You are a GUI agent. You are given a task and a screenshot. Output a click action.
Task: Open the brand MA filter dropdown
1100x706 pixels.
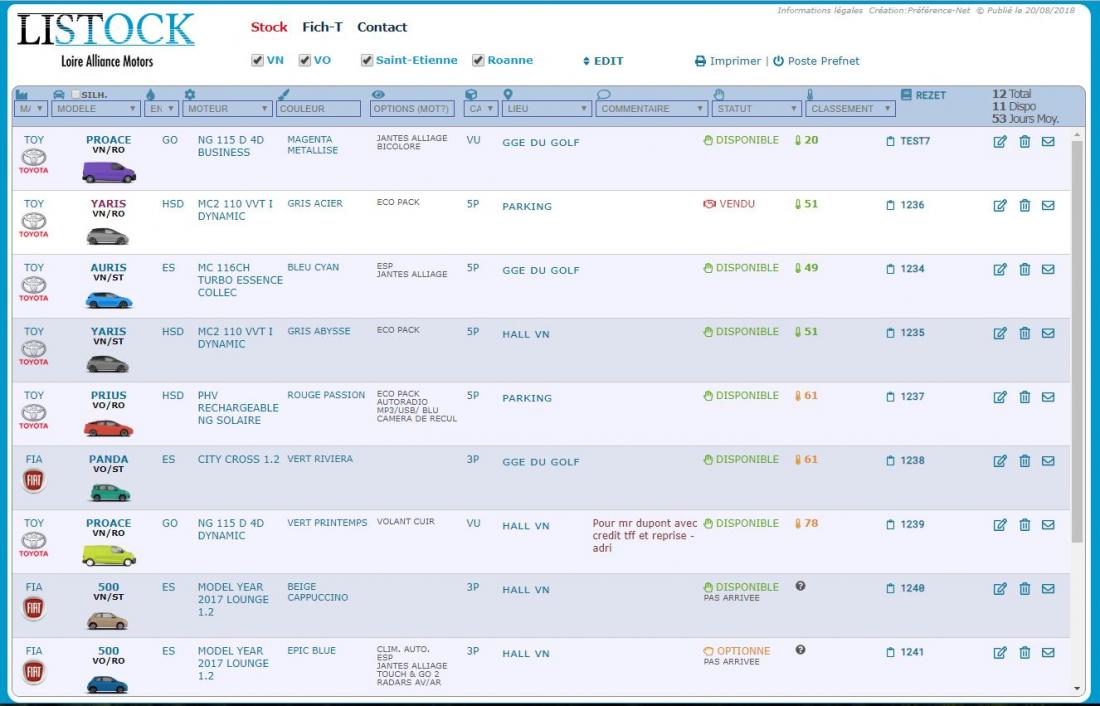(x=31, y=109)
